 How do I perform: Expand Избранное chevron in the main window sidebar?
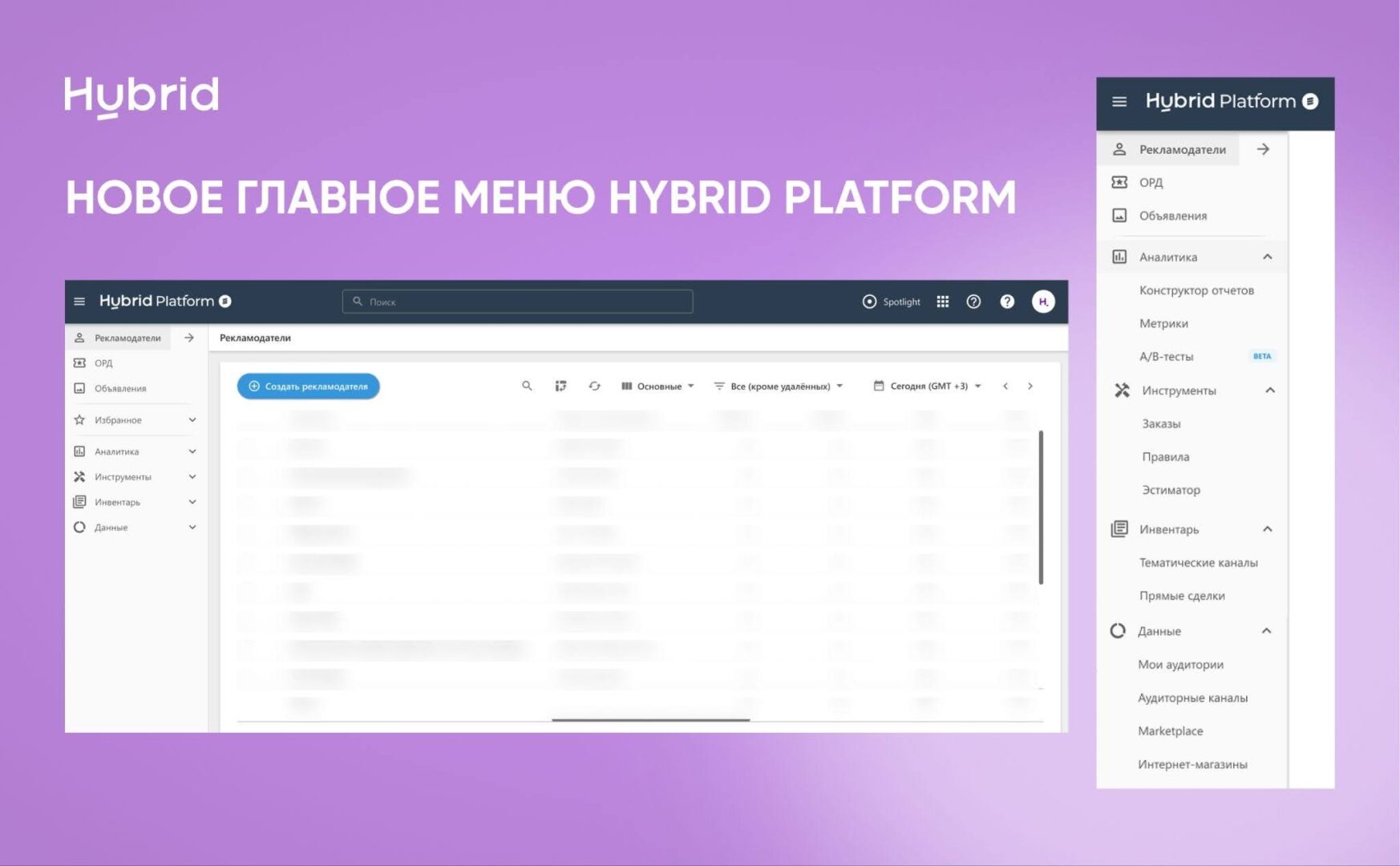coord(192,420)
